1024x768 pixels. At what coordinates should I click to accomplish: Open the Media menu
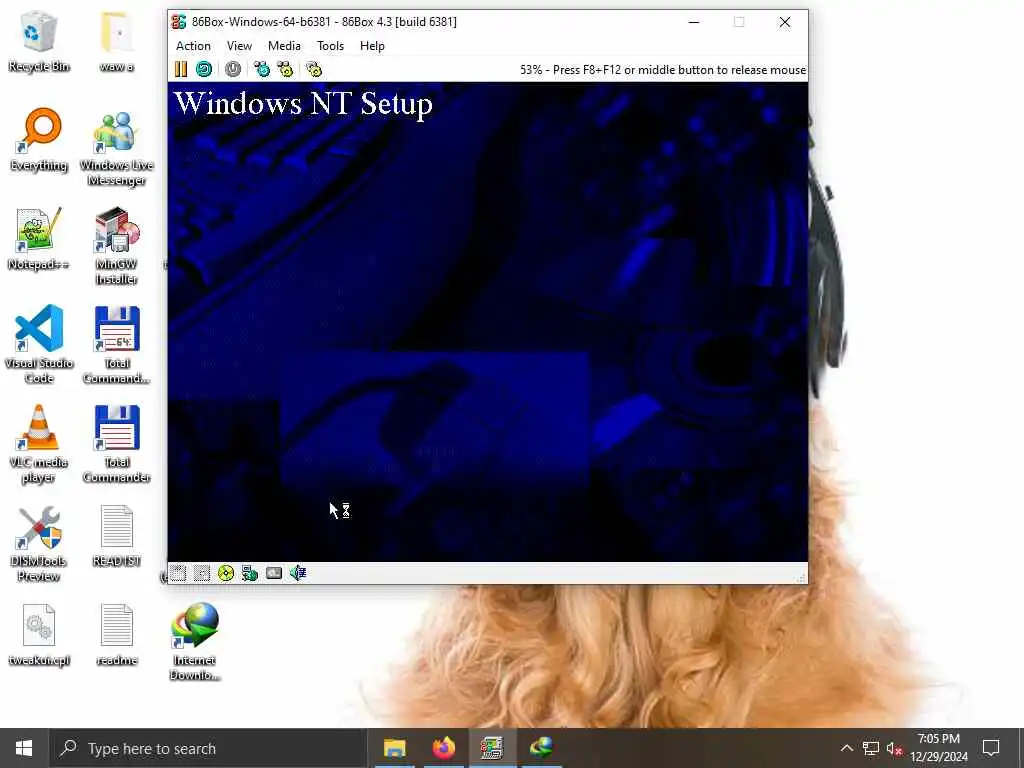point(284,46)
